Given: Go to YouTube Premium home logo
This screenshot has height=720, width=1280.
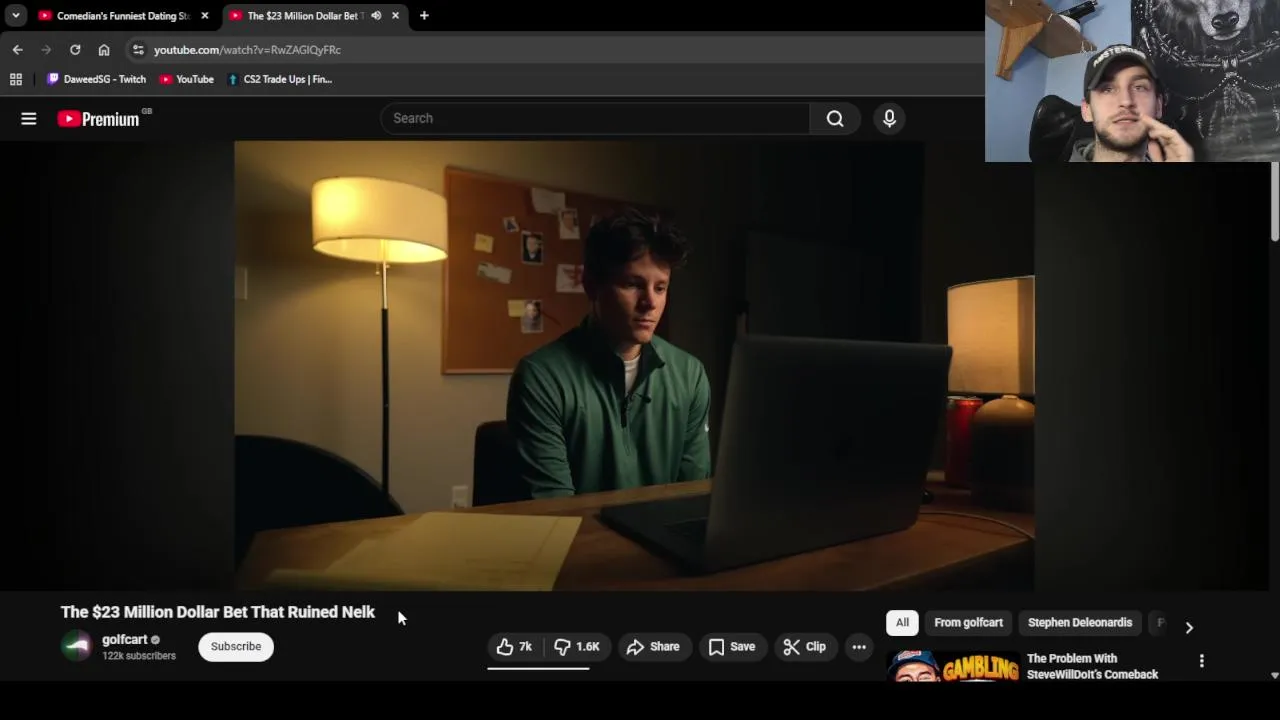Looking at the screenshot, I should tap(98, 119).
